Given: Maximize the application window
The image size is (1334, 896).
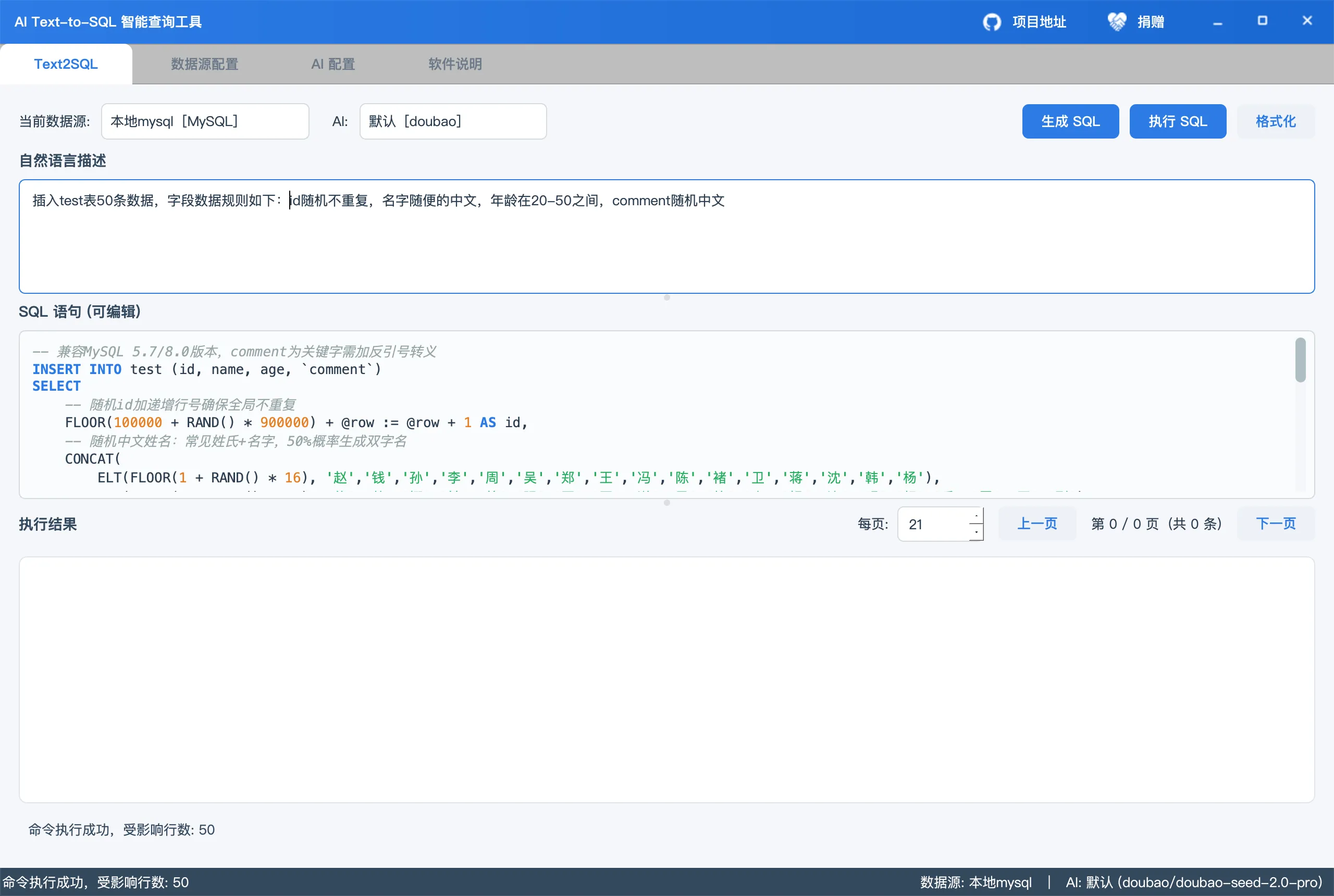Looking at the screenshot, I should [1262, 21].
